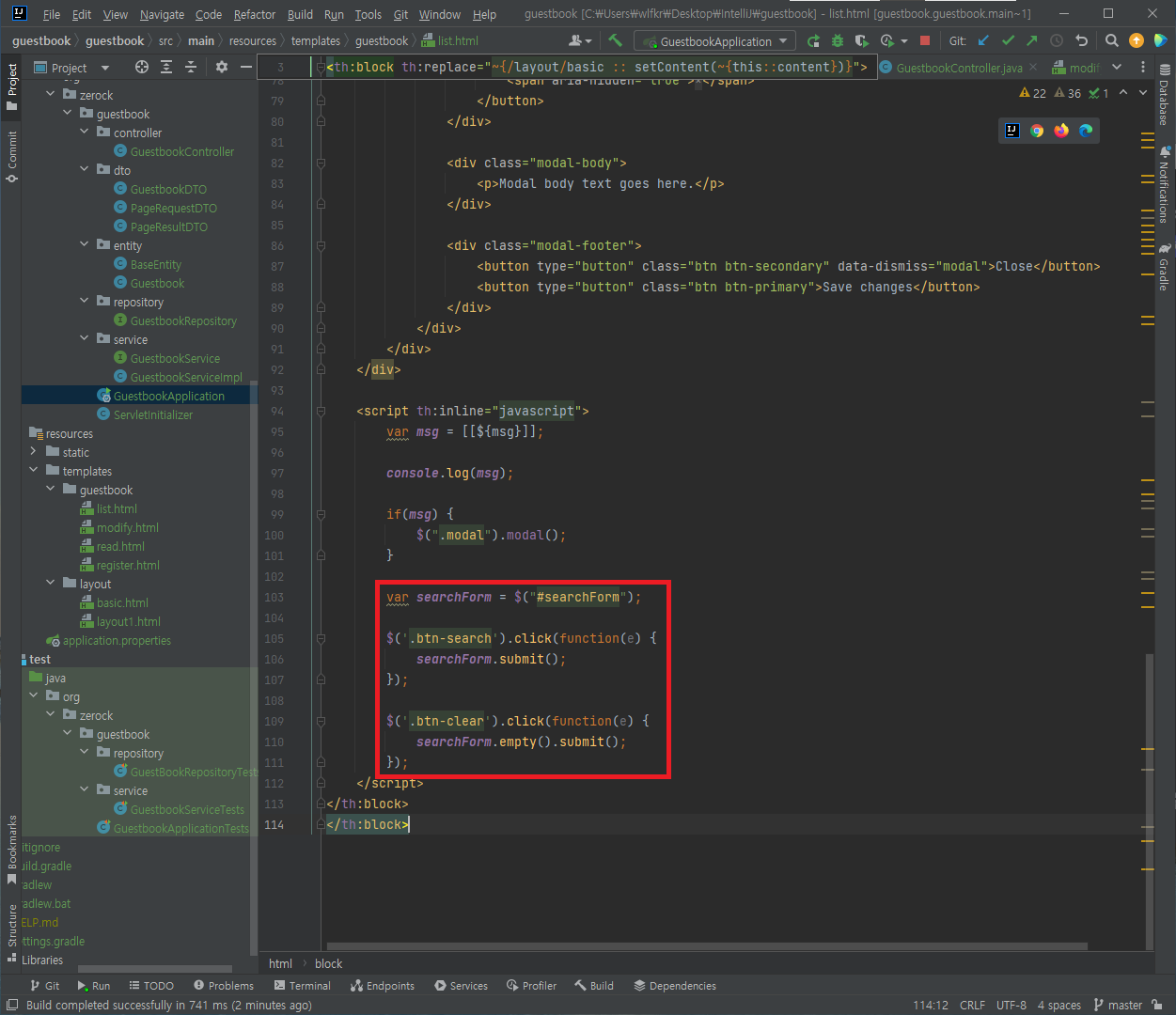Screen dimensions: 1176x1015
Task: Collapse all items in Project panel
Action: click(x=191, y=67)
